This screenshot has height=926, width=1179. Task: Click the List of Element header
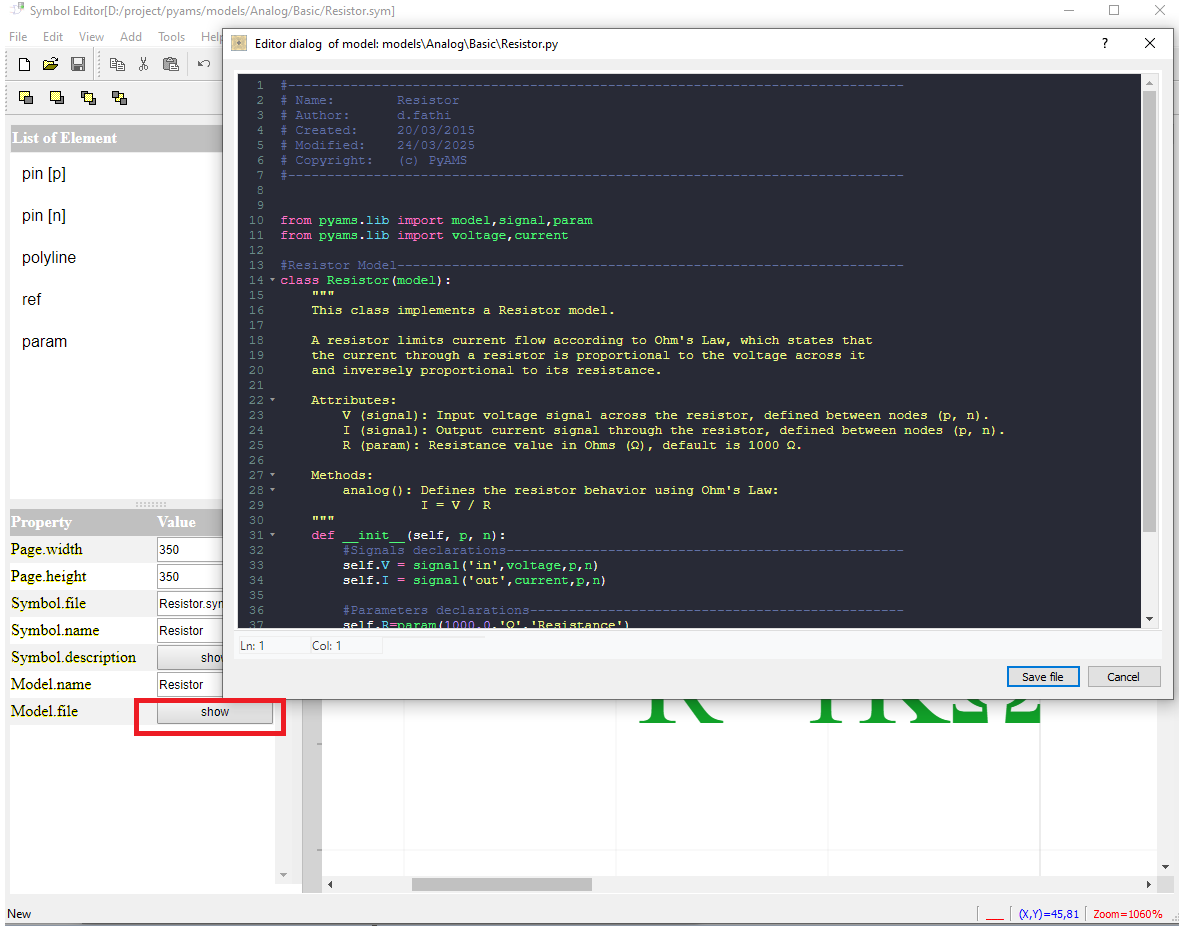point(117,138)
